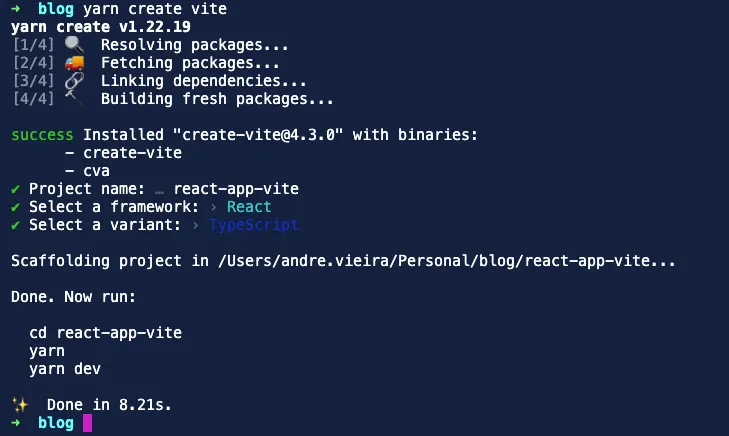729x436 pixels.
Task: Click the chevron before the TypeScript answer
Action: 197,225
